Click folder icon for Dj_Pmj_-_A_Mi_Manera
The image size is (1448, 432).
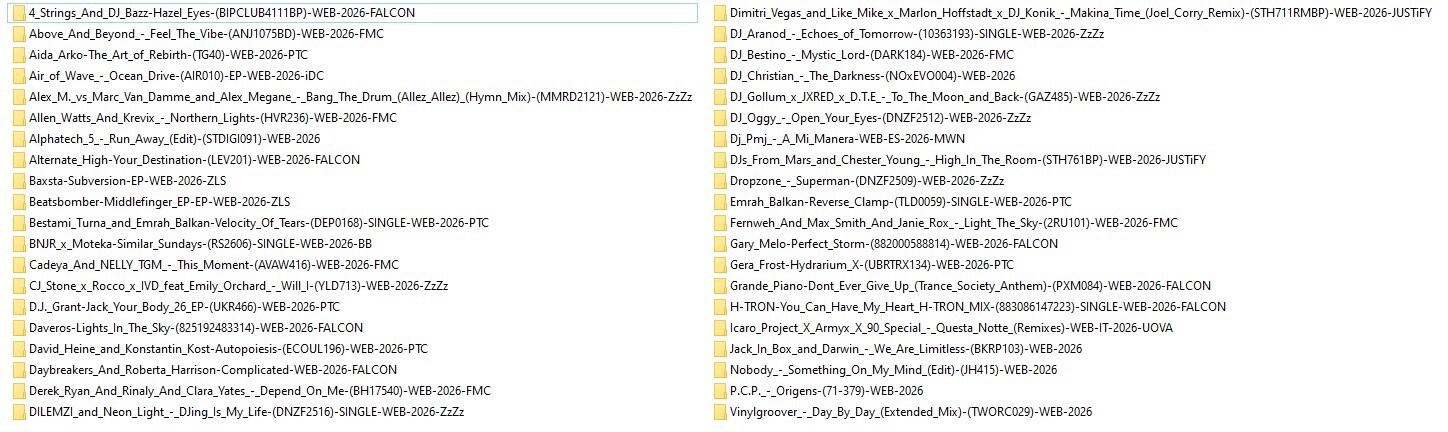(720, 139)
